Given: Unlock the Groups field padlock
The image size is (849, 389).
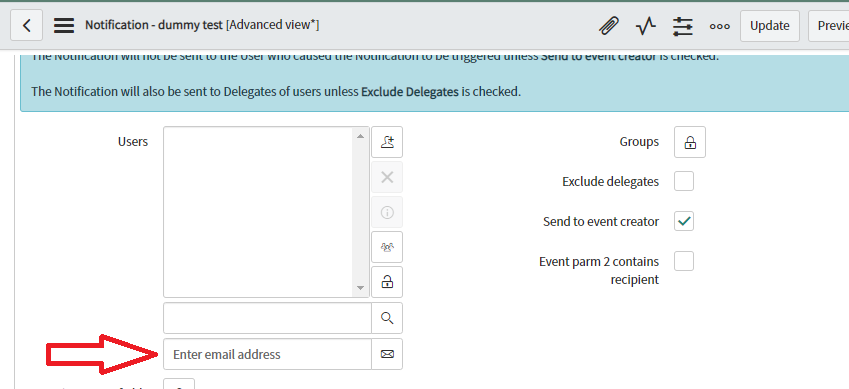Looking at the screenshot, I should click(x=690, y=142).
